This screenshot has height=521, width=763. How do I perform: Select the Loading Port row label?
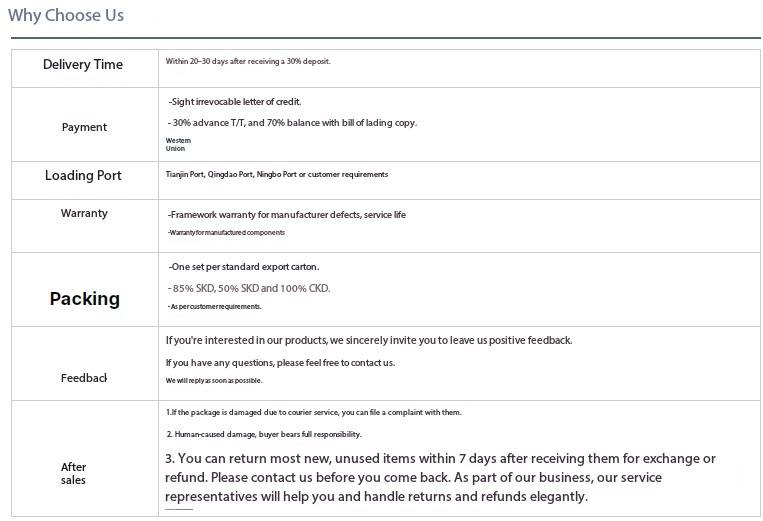[x=83, y=176]
